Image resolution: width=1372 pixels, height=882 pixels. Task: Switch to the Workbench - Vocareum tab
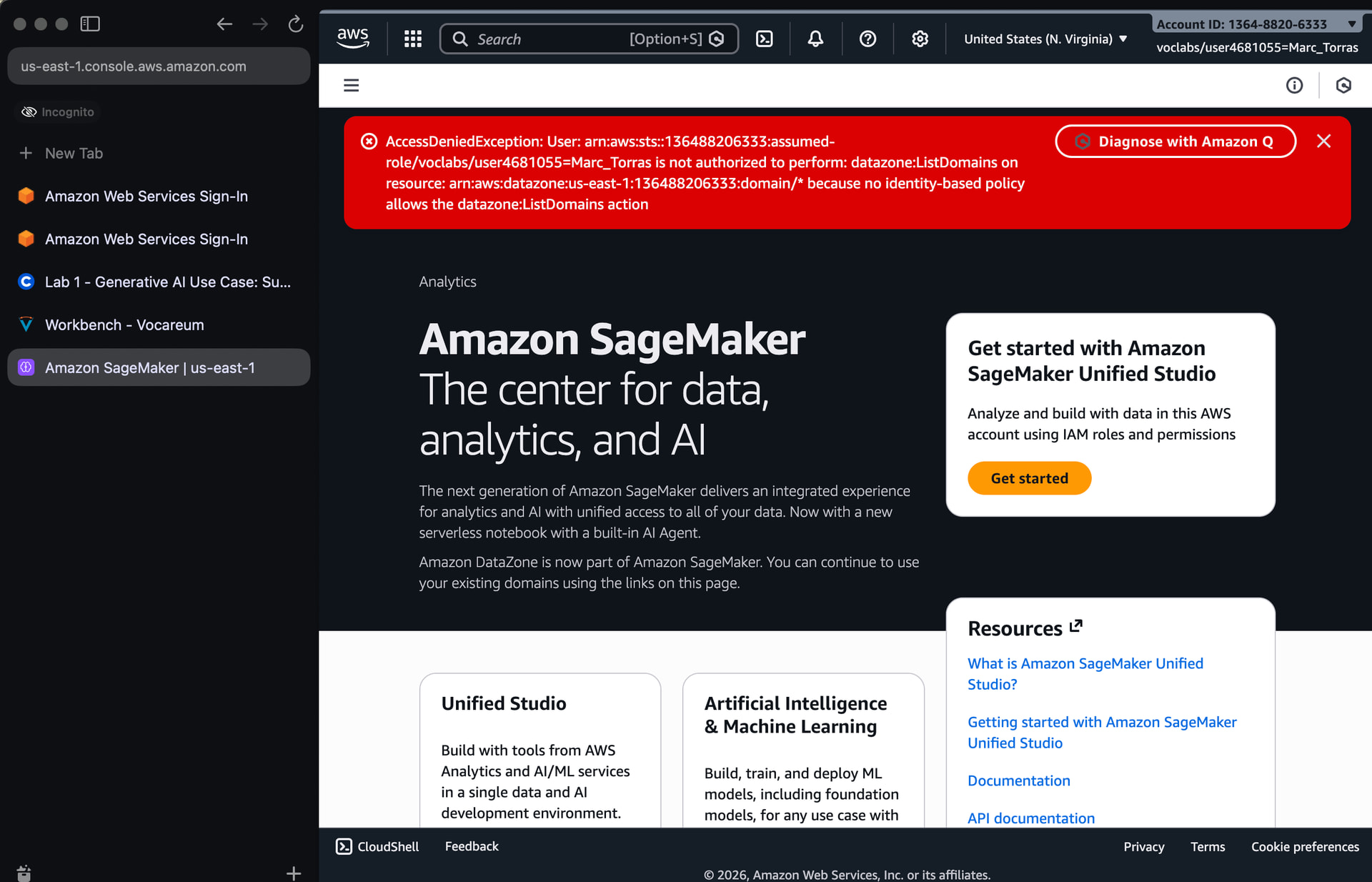(124, 324)
